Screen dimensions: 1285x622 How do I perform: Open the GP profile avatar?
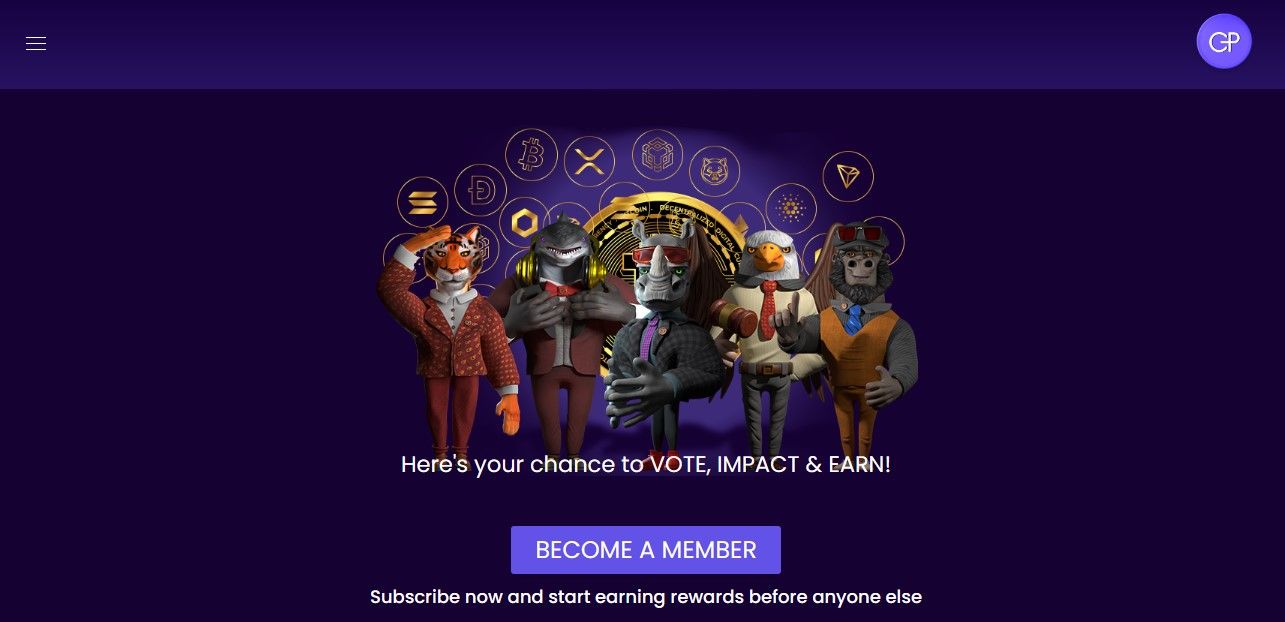pyautogui.click(x=1223, y=42)
